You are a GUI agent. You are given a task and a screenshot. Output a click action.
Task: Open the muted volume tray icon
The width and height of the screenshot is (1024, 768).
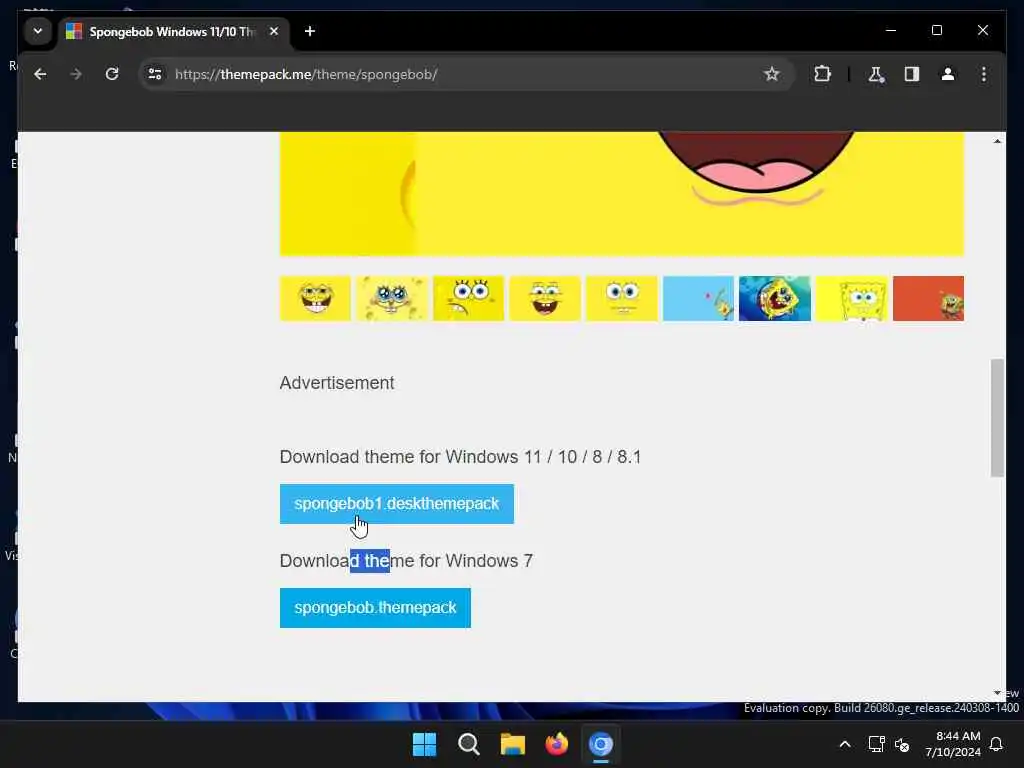tap(902, 744)
